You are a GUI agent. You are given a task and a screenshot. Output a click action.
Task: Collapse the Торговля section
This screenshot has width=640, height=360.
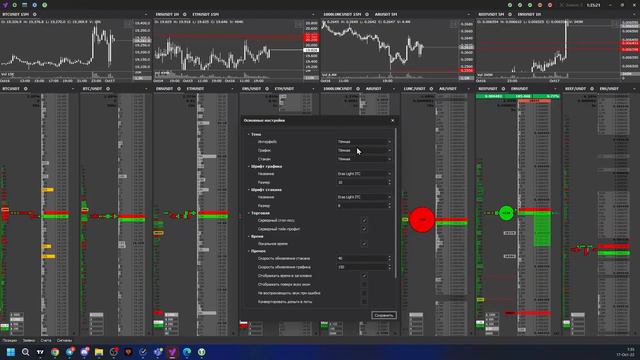pos(249,213)
